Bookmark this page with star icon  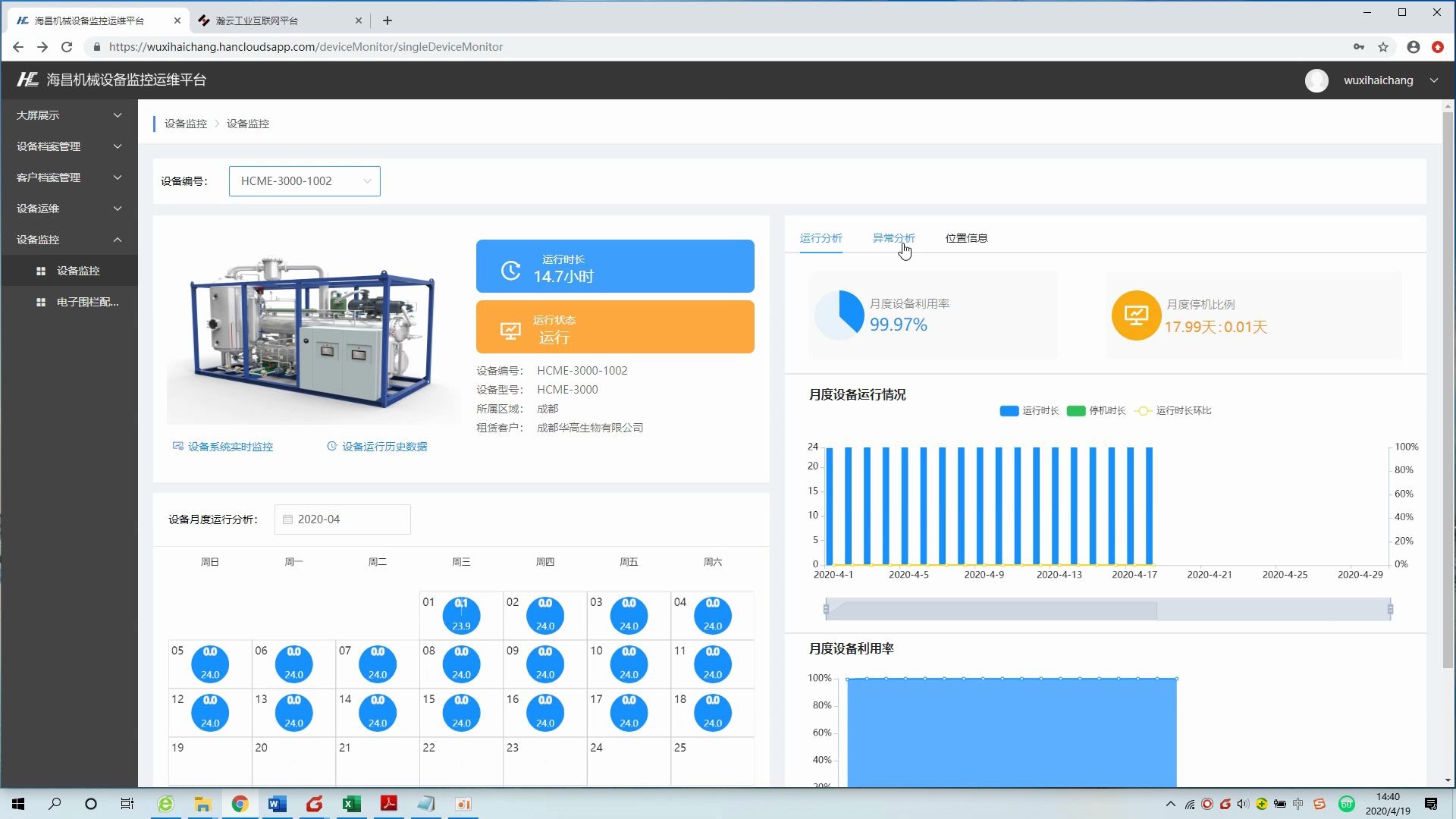coord(1383,47)
